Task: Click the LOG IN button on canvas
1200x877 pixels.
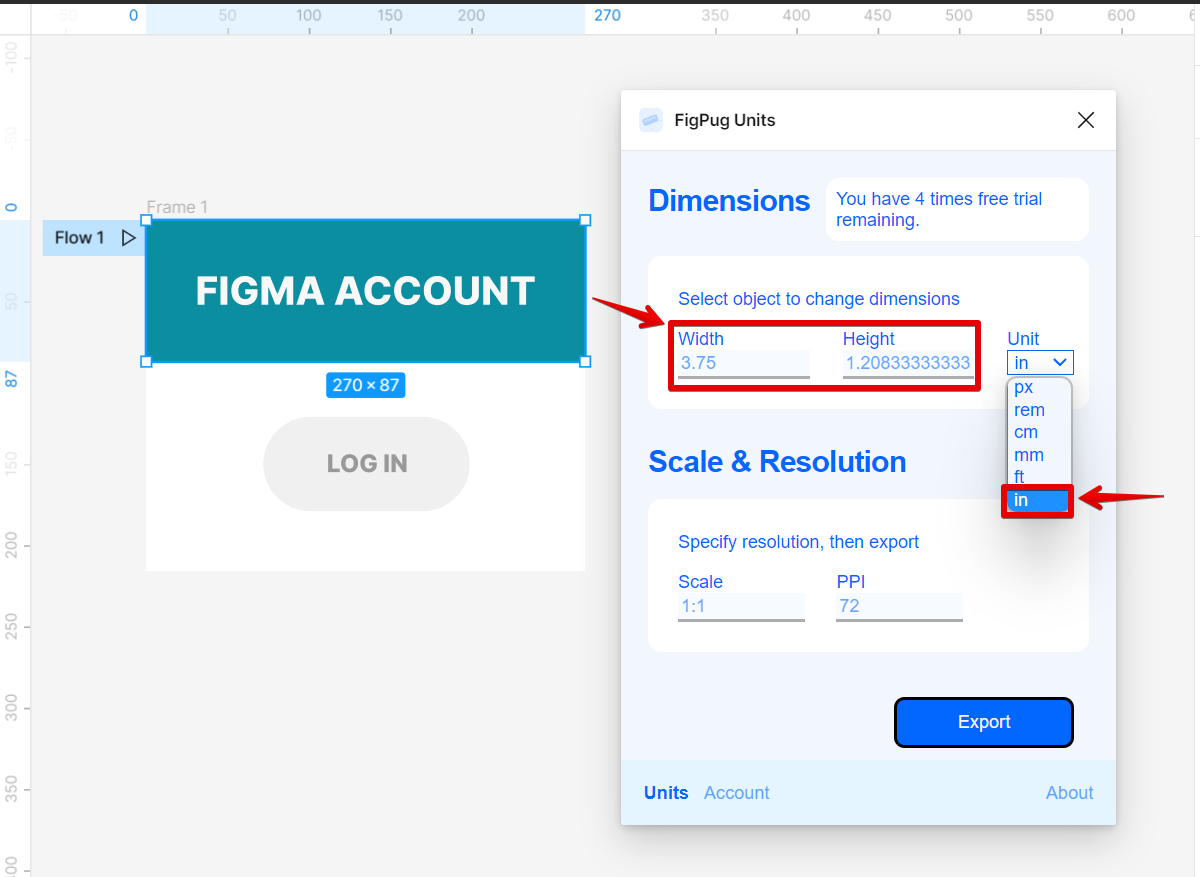Action: coord(366,464)
